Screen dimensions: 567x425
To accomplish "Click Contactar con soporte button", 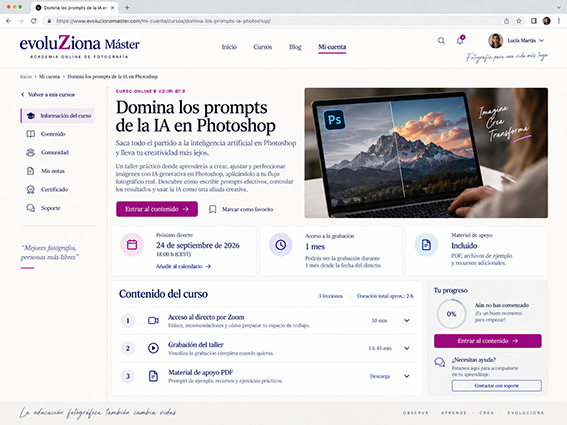I will point(496,386).
